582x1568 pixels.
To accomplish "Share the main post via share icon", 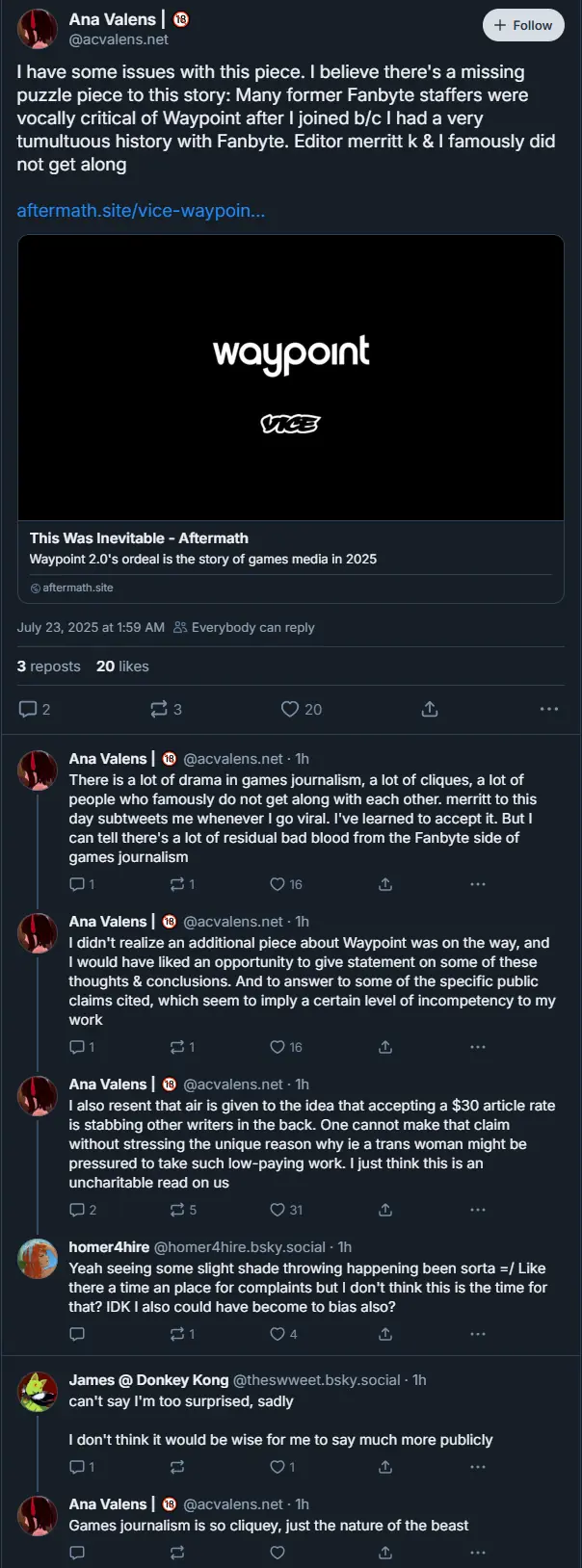I will 430,709.
